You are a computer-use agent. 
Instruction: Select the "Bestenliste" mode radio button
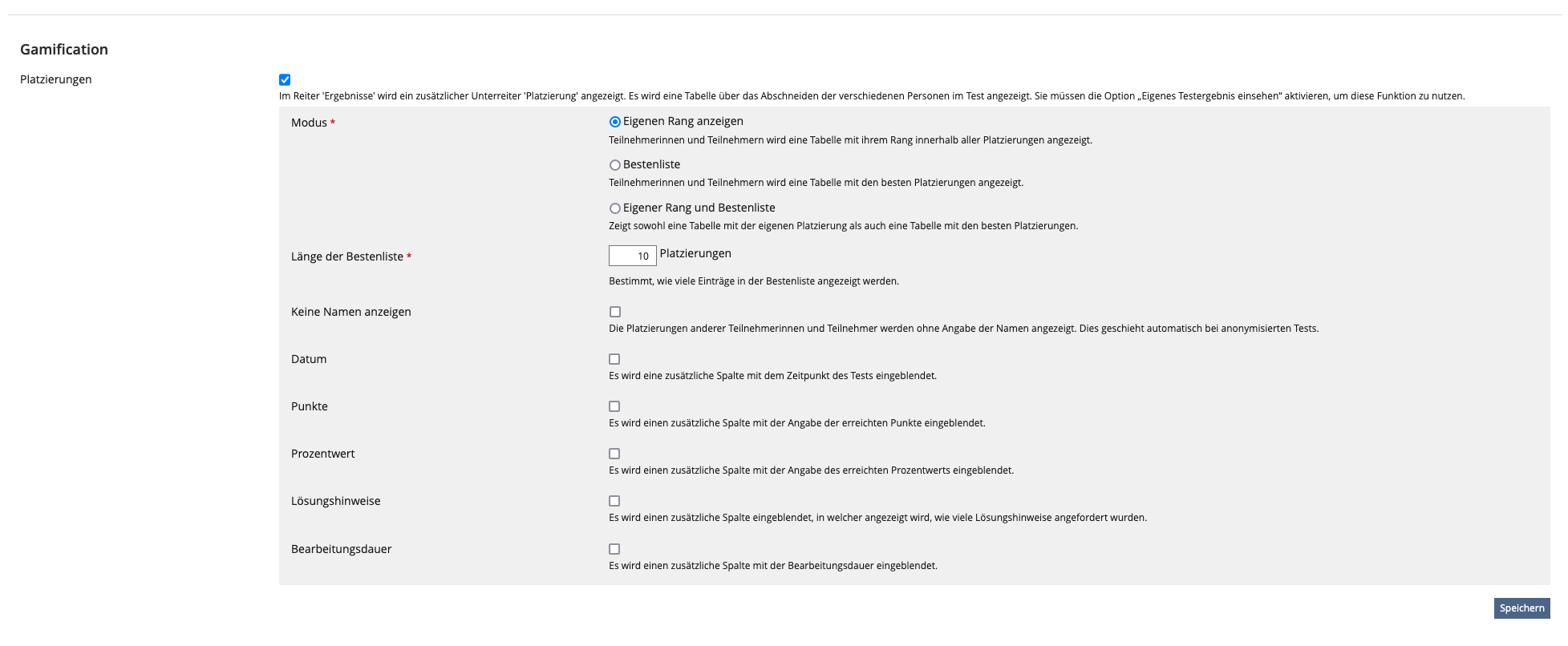point(614,164)
